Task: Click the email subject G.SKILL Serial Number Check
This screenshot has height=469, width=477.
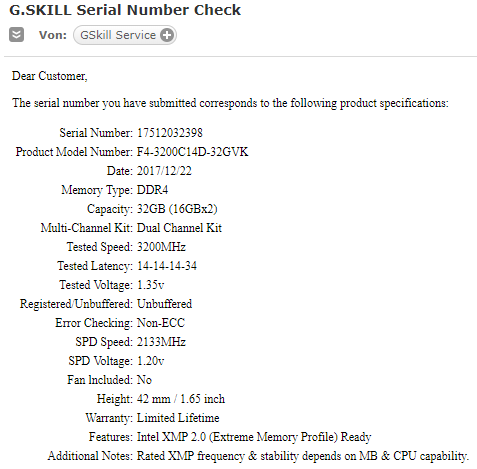Action: (125, 10)
